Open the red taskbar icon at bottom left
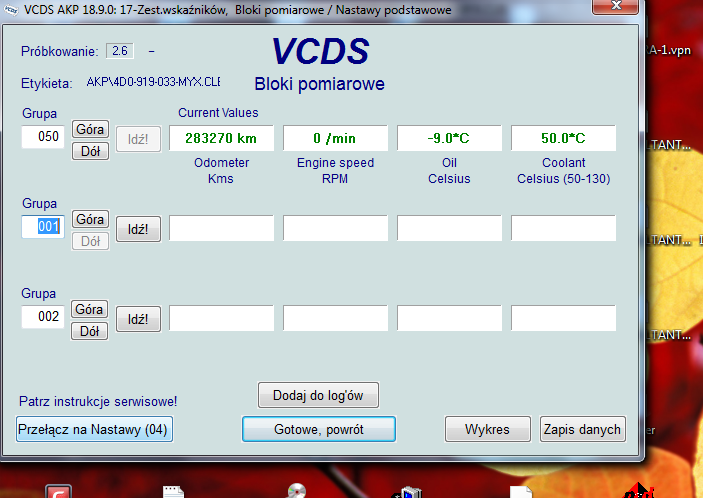Viewport: 703px width, 498px height. 58,492
